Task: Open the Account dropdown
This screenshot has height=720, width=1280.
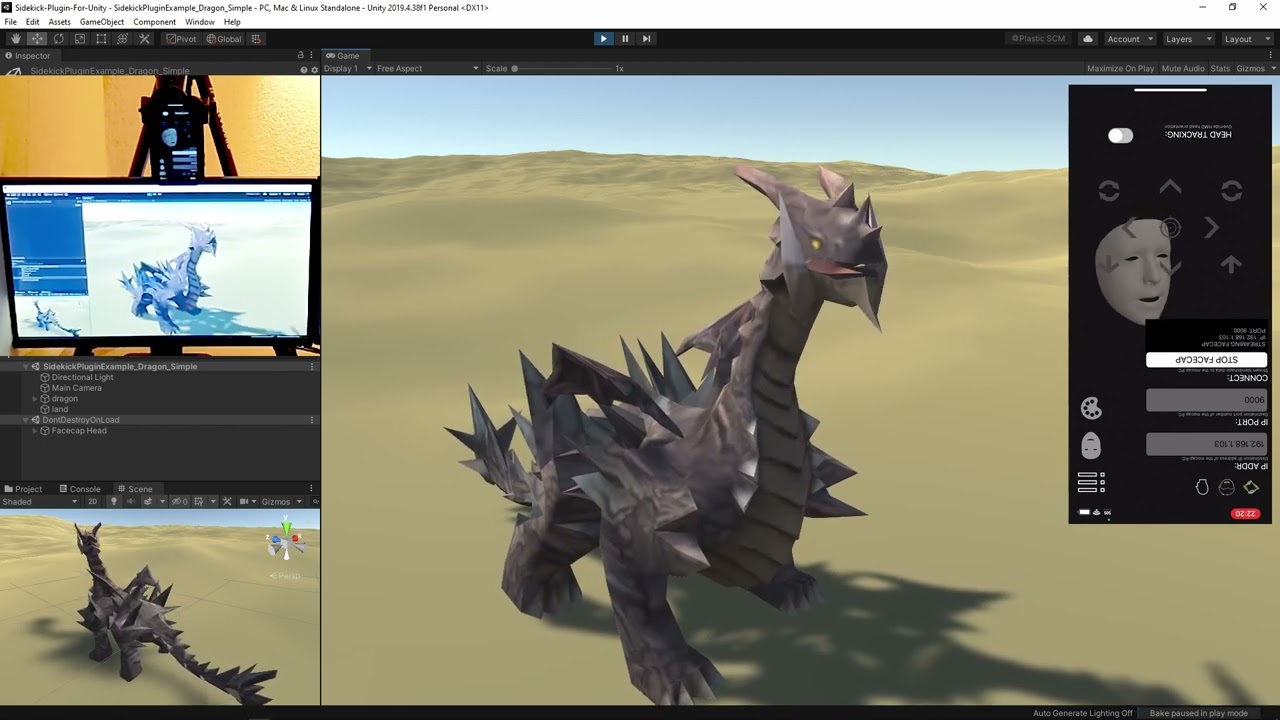Action: point(1130,39)
